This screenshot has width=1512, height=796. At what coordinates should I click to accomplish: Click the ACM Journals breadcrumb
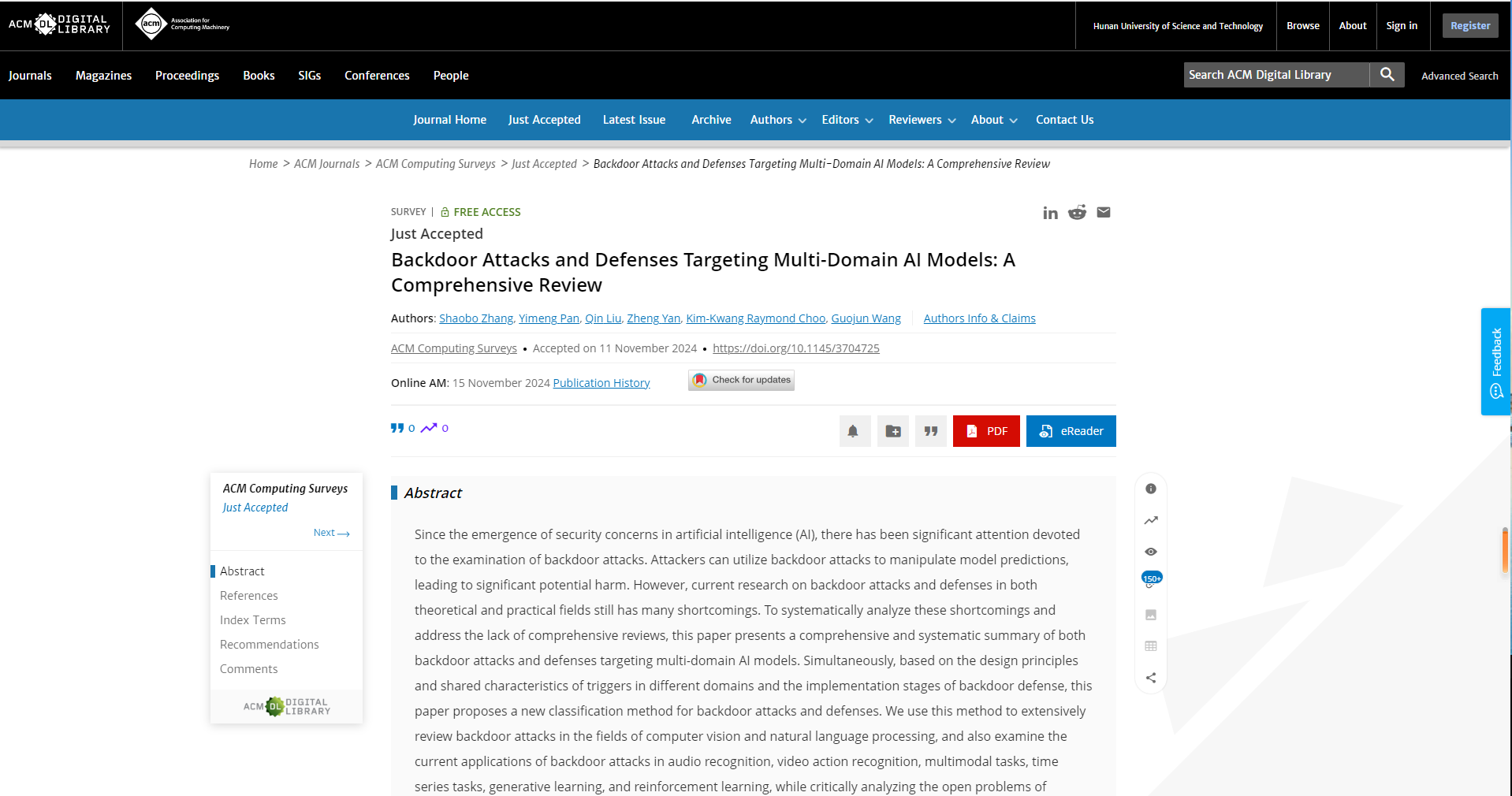click(326, 164)
